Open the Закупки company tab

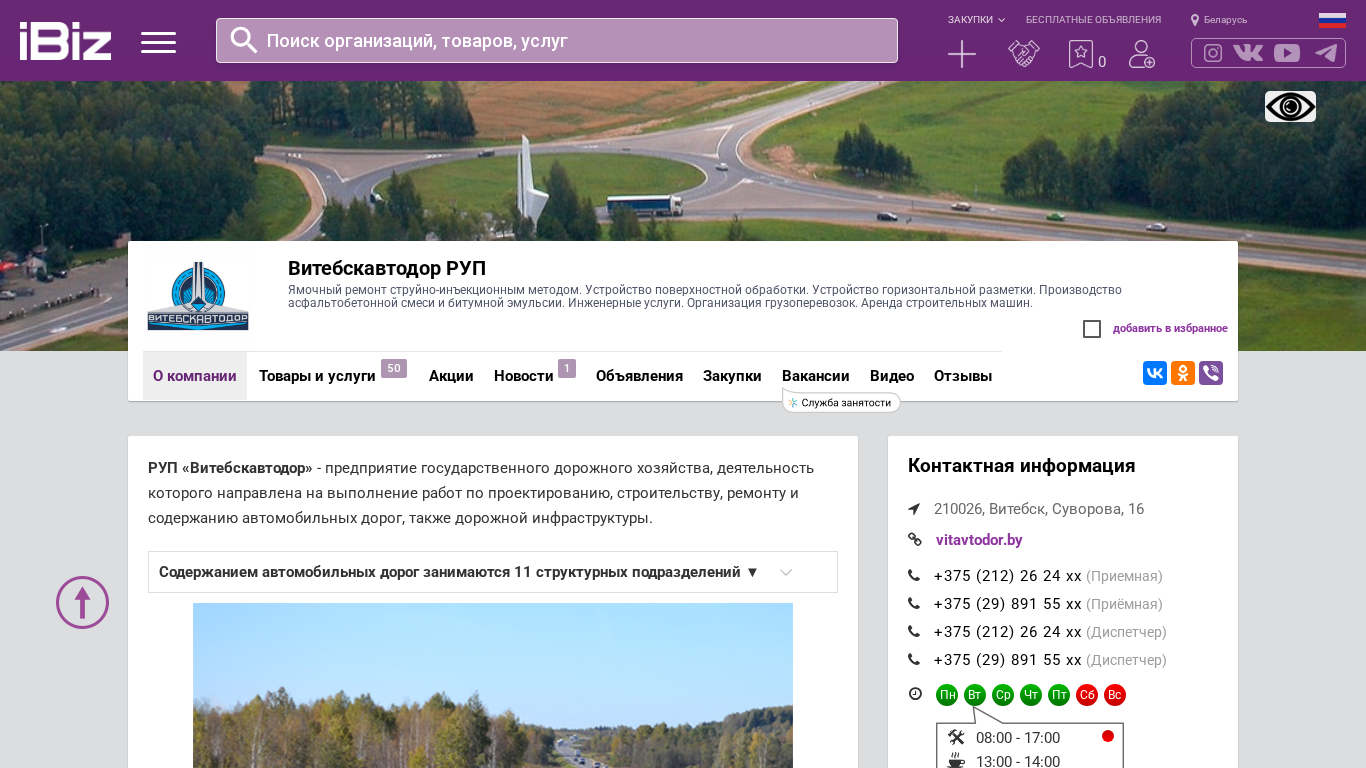732,376
